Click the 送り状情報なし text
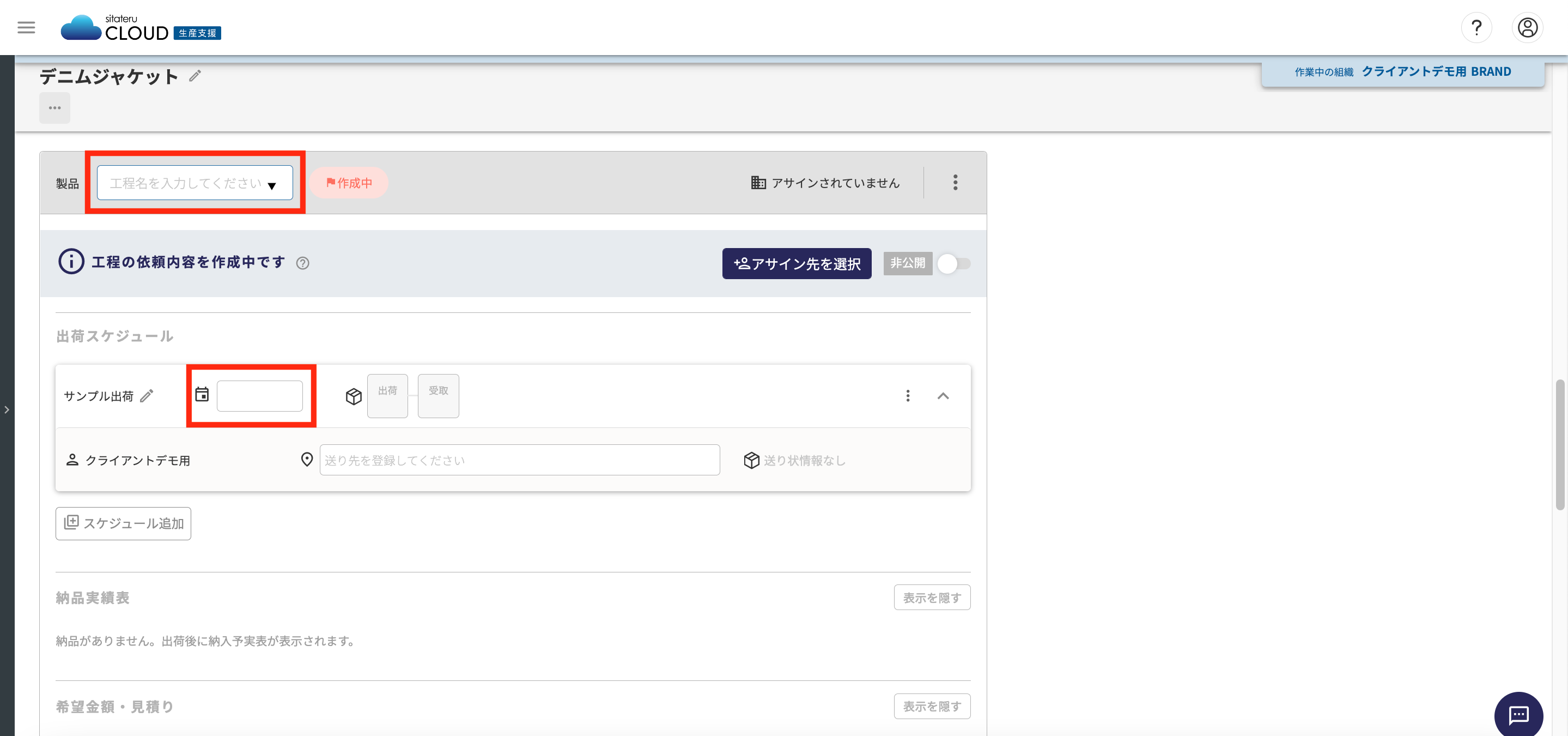 [804, 461]
